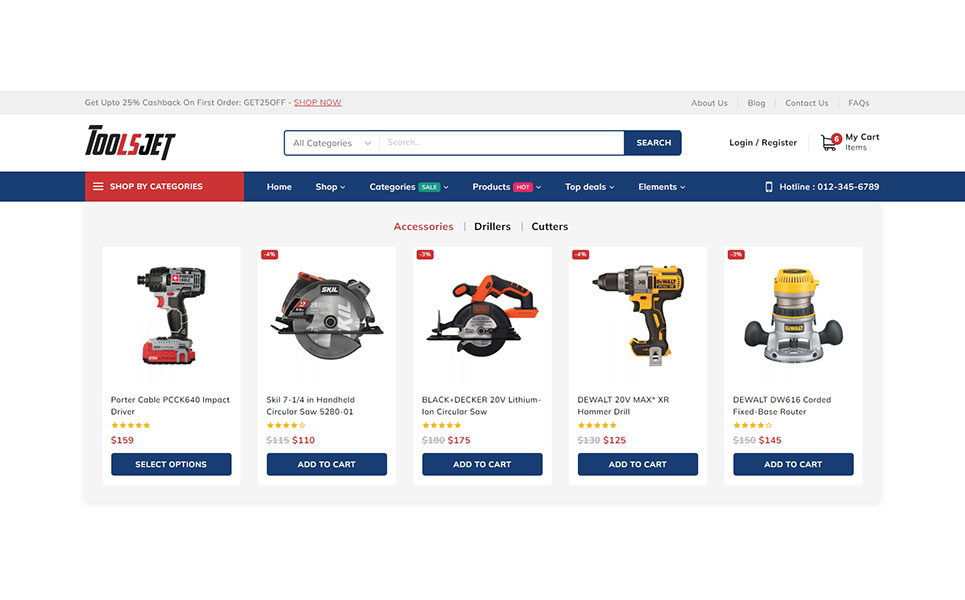Click the star rating under Porter Cable driver
Image resolution: width=965 pixels, height=600 pixels.
coord(130,425)
